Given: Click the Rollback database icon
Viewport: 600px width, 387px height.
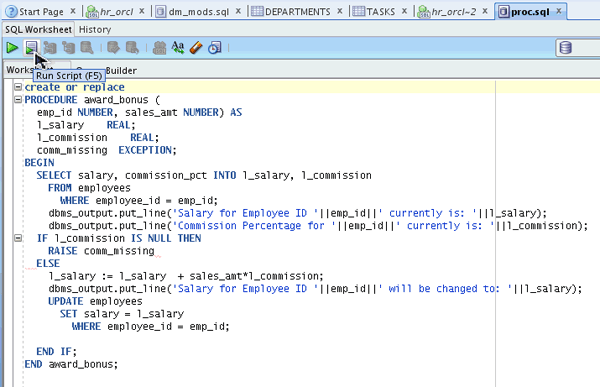Looking at the screenshot, I should (x=132, y=48).
